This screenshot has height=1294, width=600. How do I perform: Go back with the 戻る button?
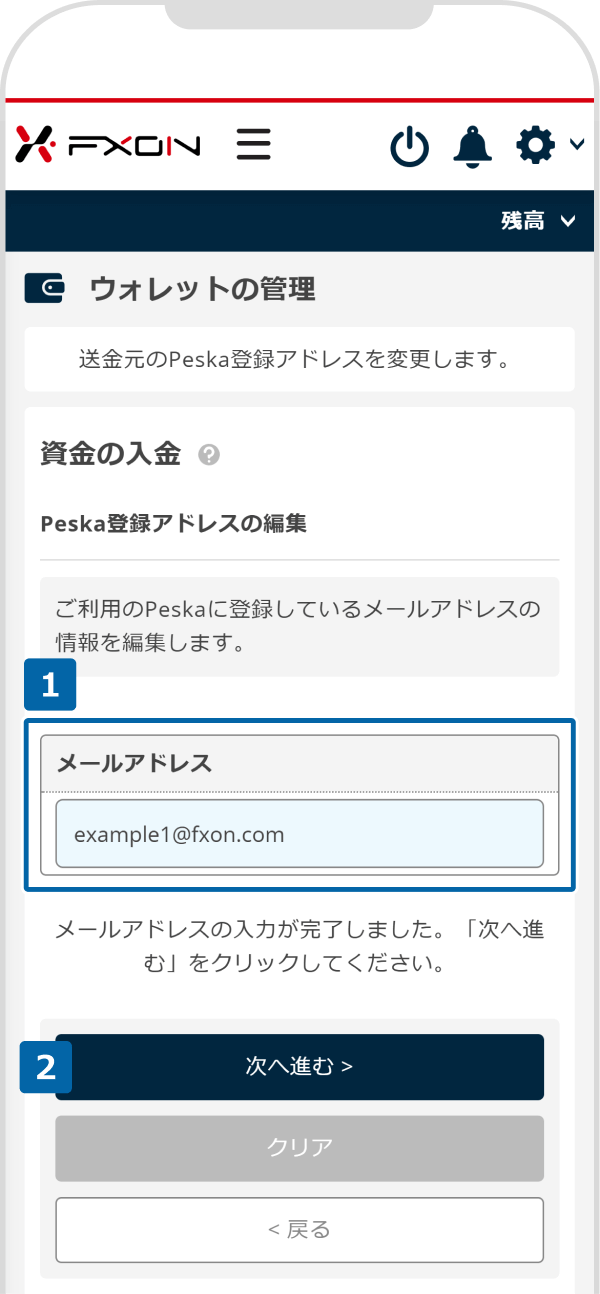[x=299, y=1230]
